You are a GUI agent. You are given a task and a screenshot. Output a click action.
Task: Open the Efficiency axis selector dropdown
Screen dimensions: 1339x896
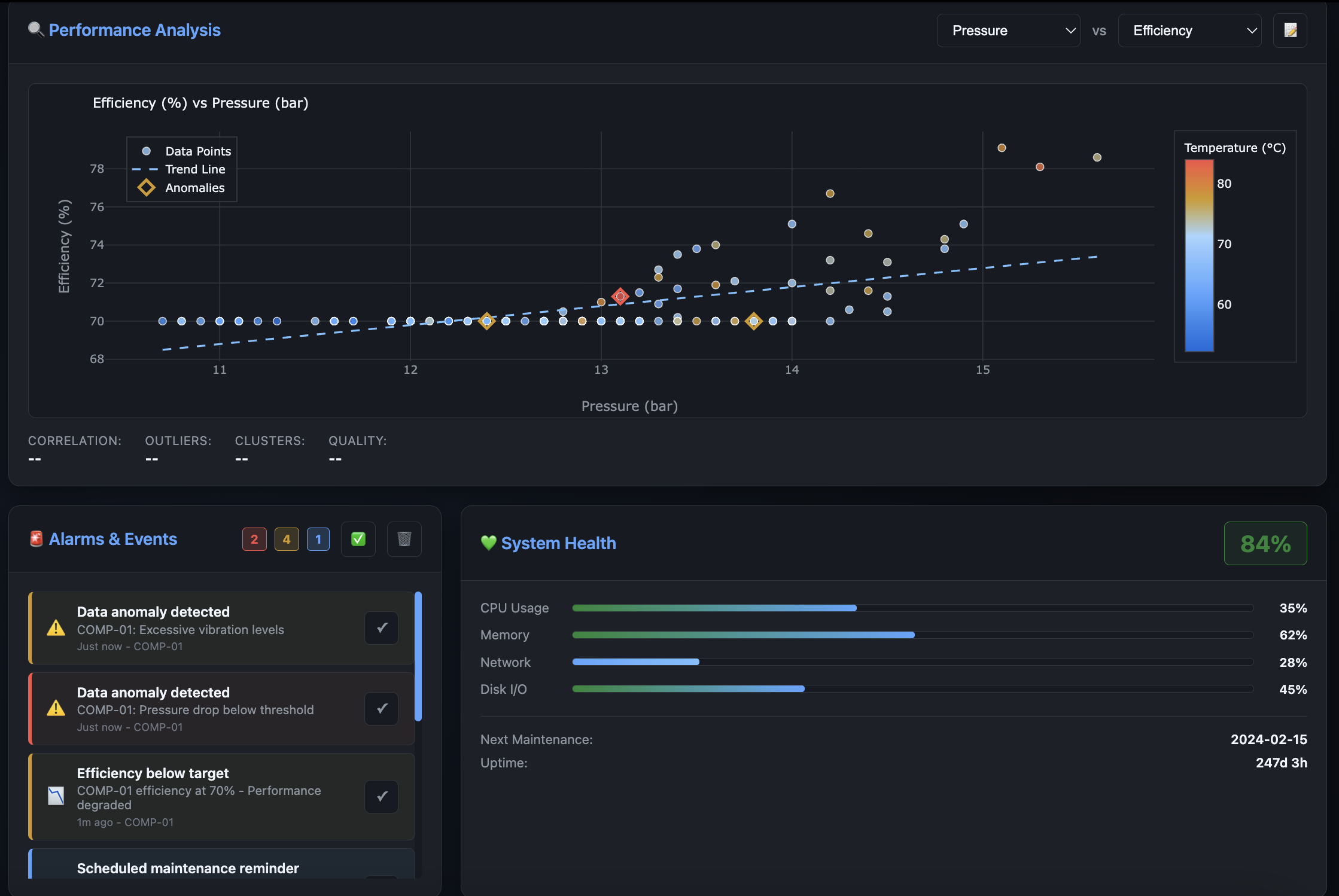click(x=1189, y=30)
